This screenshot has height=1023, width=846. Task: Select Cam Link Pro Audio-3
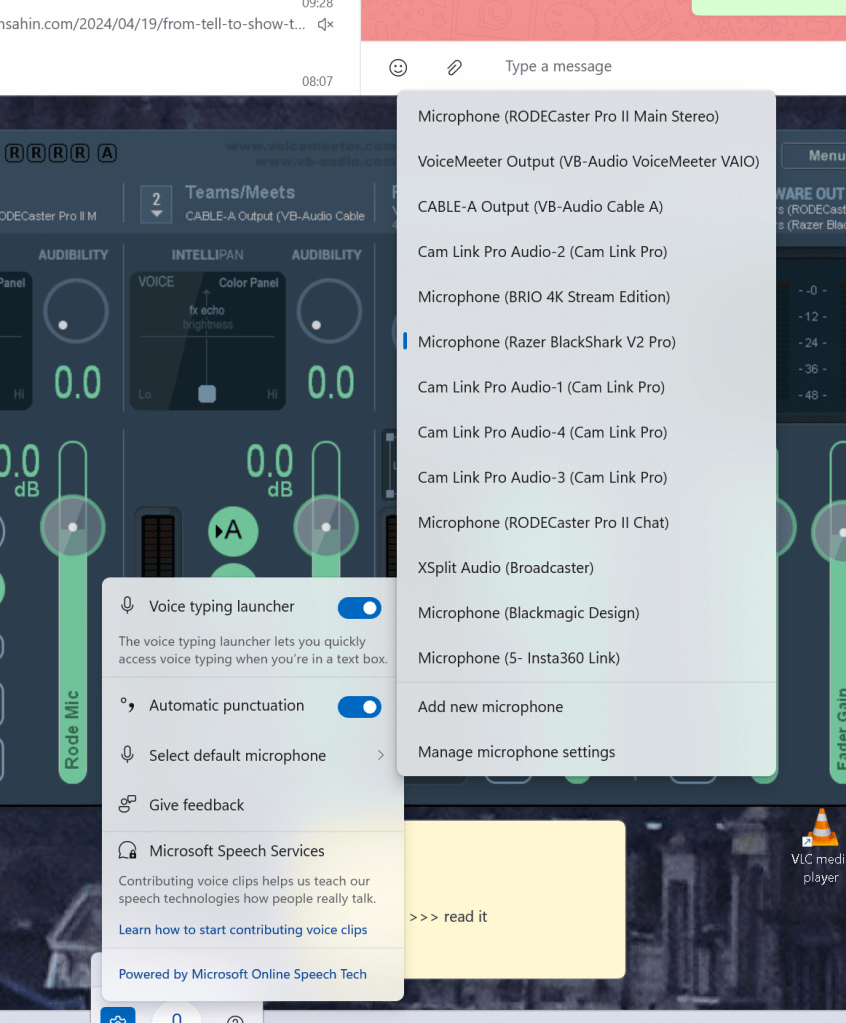[x=586, y=477]
